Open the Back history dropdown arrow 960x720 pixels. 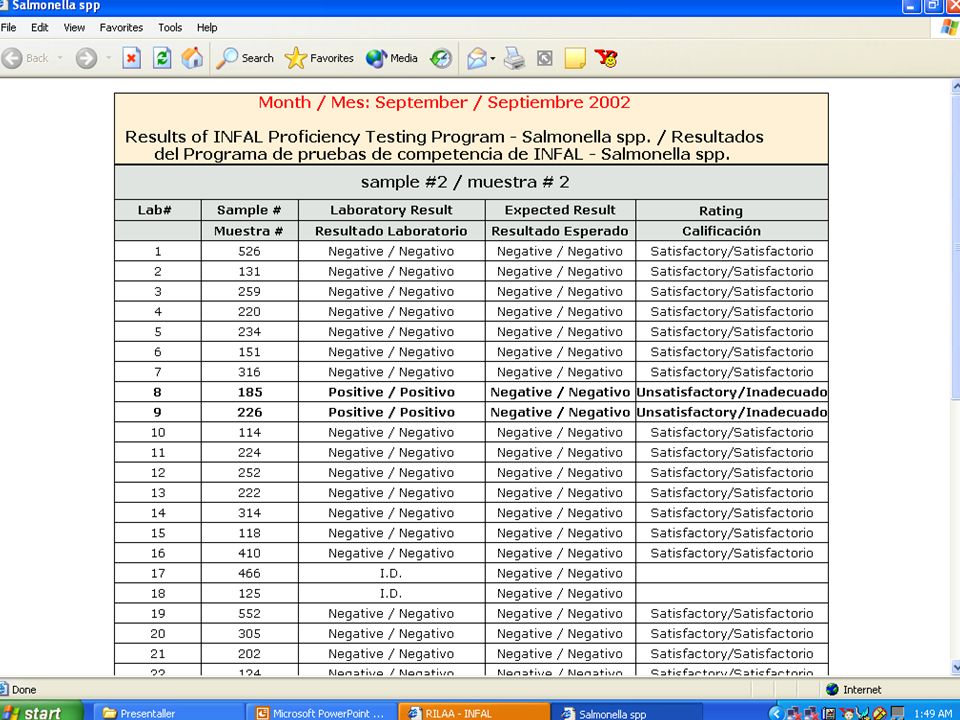(x=60, y=58)
